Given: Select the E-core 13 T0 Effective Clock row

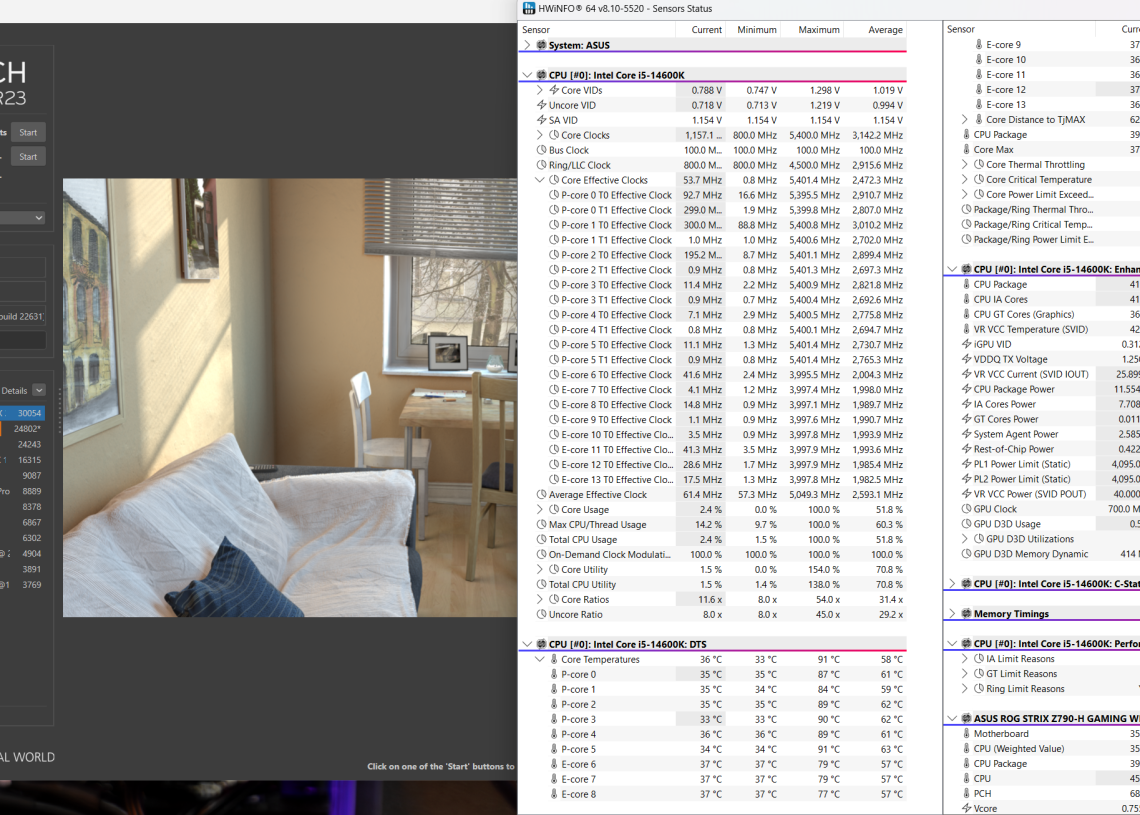Looking at the screenshot, I should point(712,480).
